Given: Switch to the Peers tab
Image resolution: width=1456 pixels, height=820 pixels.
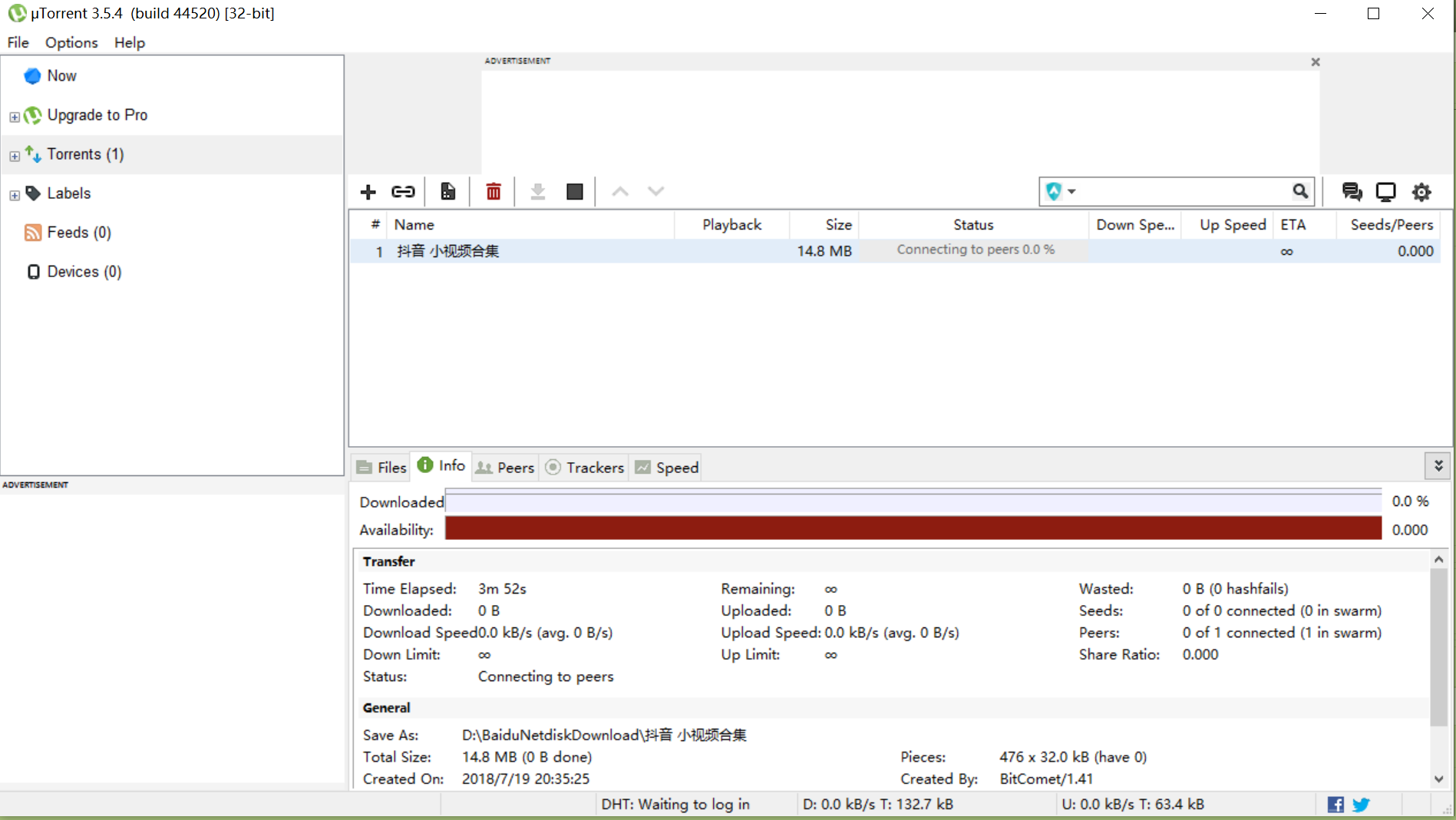Looking at the screenshot, I should coord(504,468).
